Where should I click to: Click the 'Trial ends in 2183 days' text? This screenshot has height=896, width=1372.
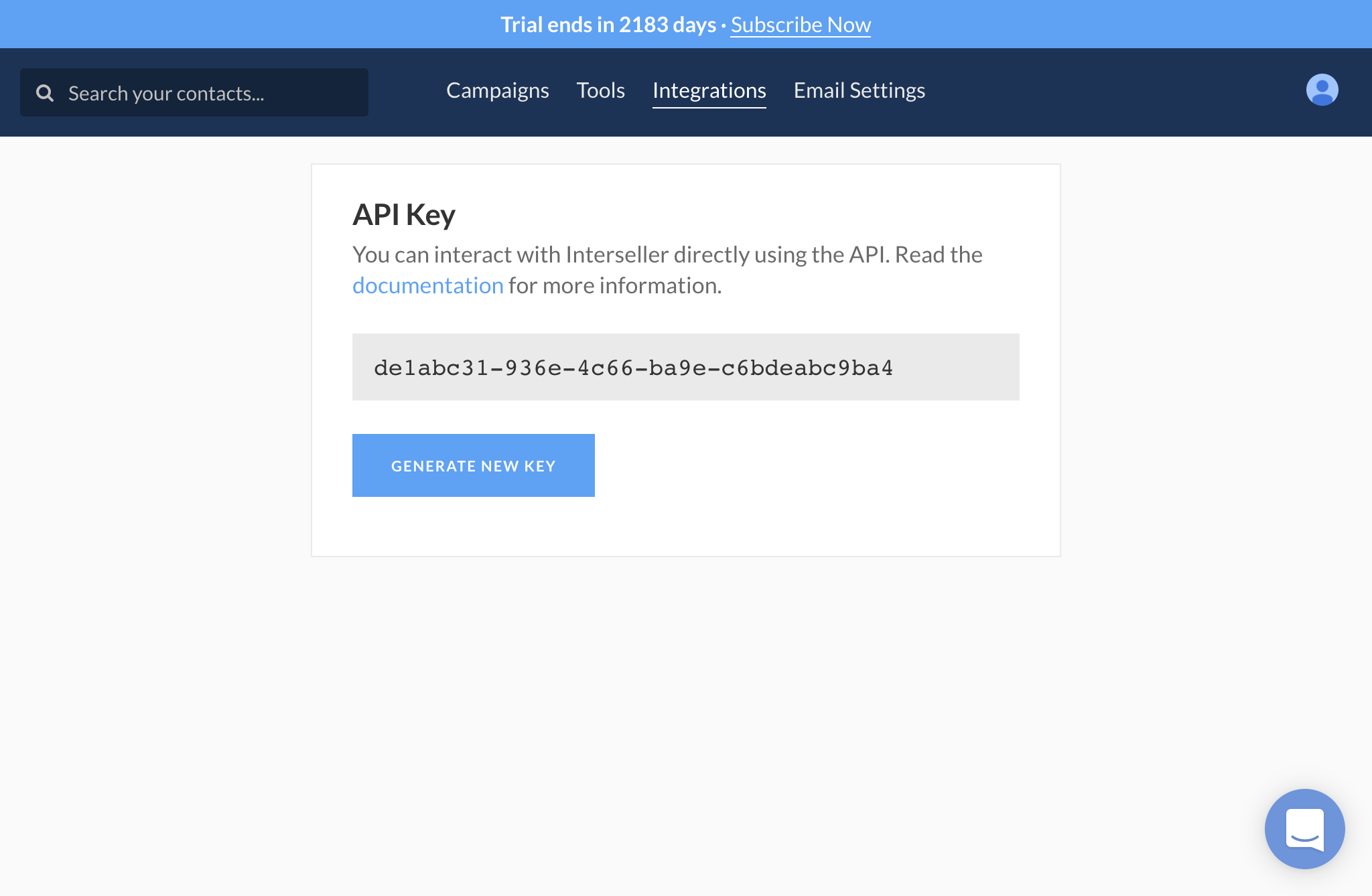click(x=608, y=25)
